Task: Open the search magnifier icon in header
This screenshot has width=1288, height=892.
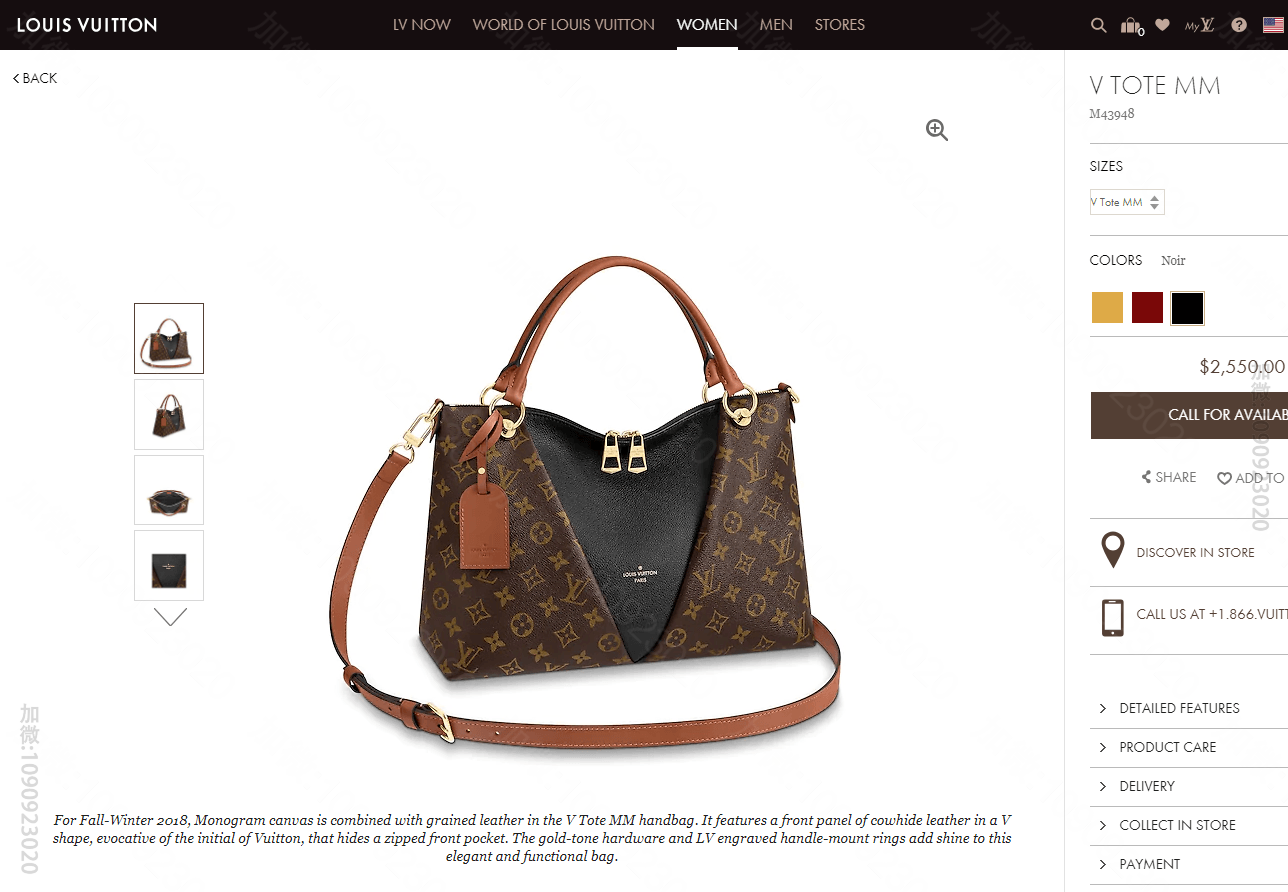Action: pyautogui.click(x=1099, y=25)
